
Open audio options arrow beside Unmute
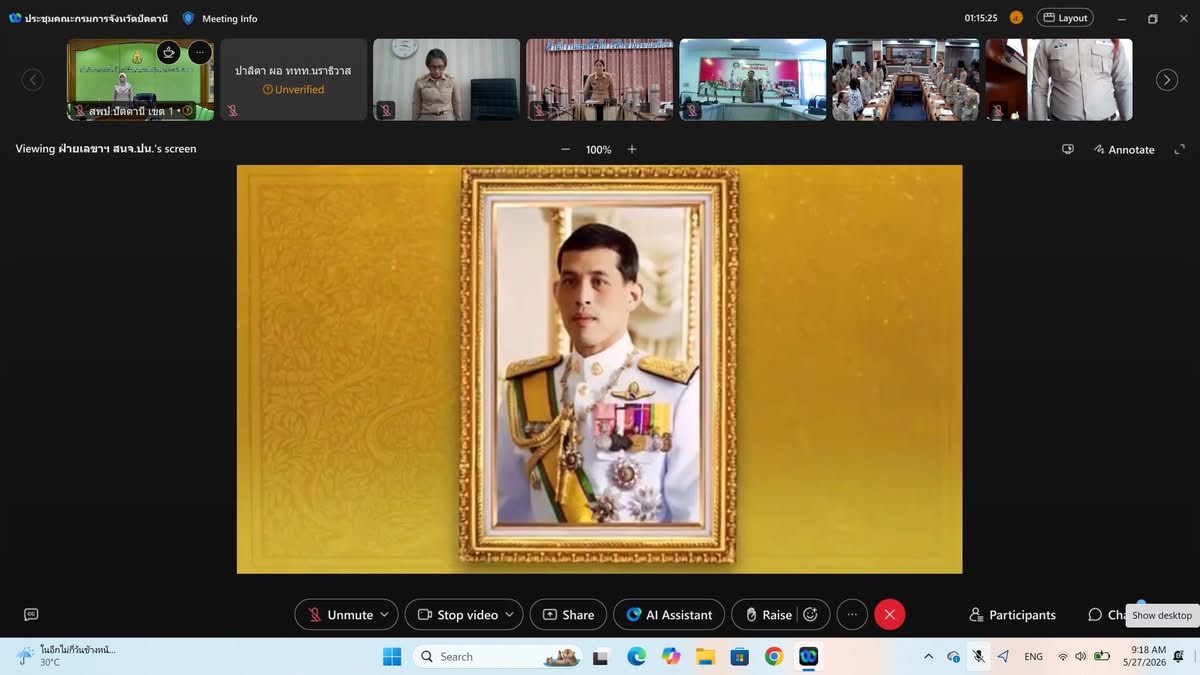tap(386, 614)
